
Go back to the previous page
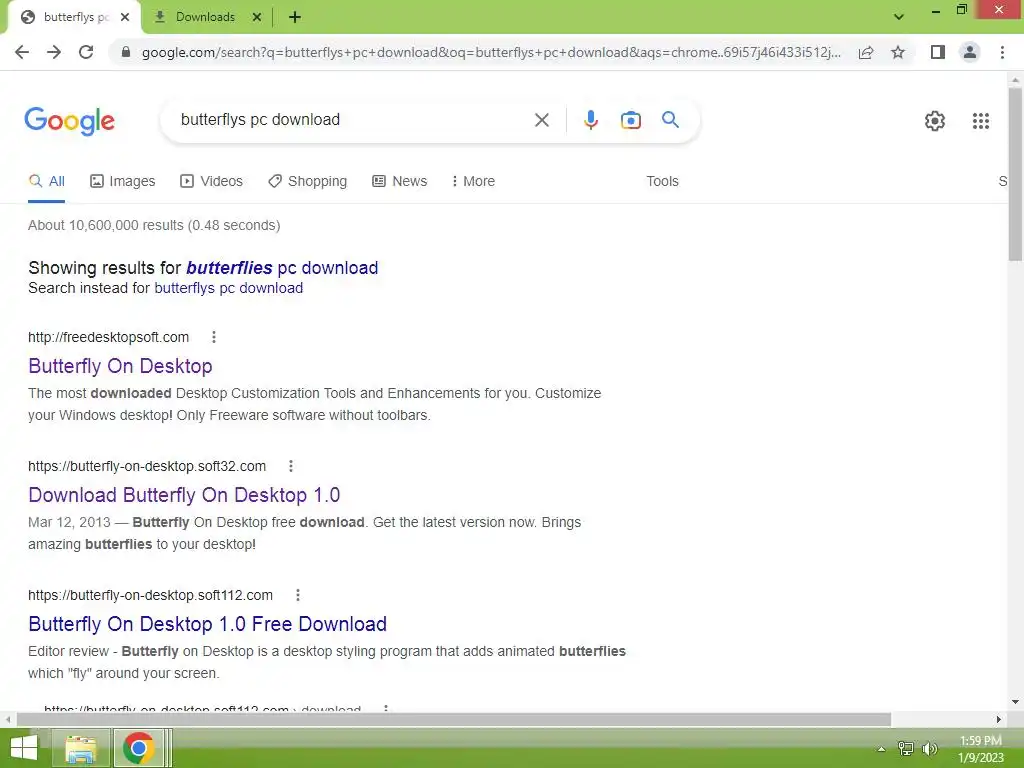22,52
